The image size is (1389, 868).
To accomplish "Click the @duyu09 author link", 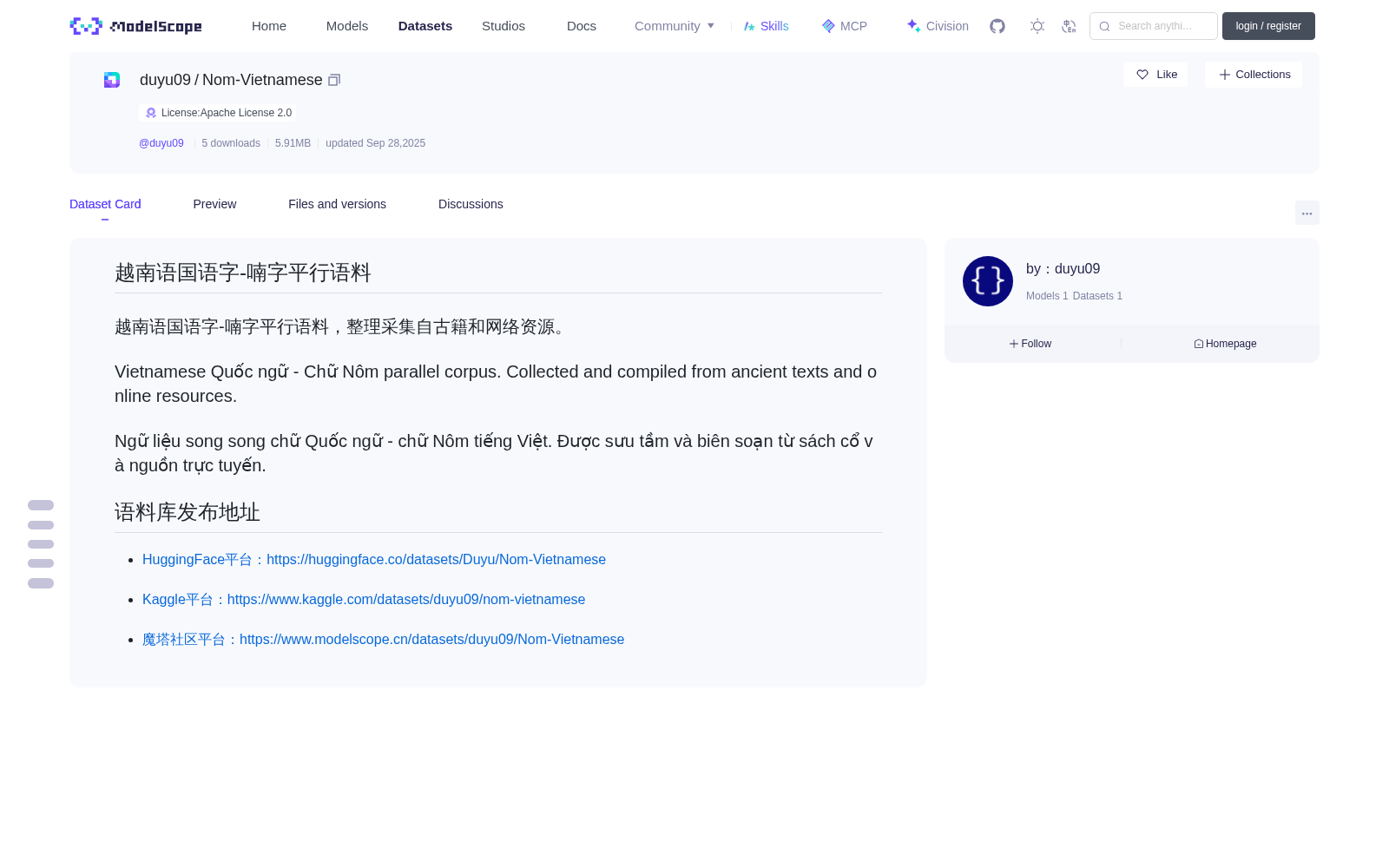I will click(161, 143).
